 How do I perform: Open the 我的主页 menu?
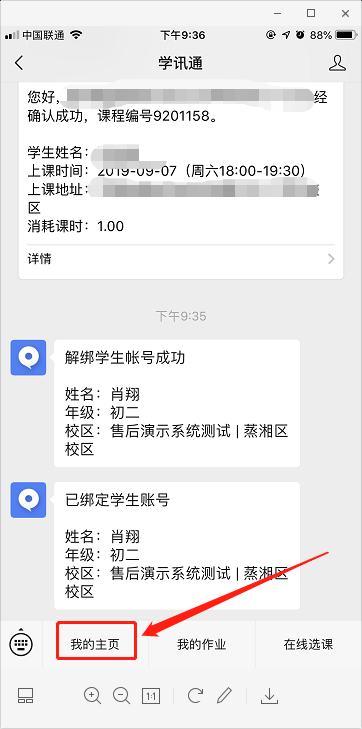(96, 644)
